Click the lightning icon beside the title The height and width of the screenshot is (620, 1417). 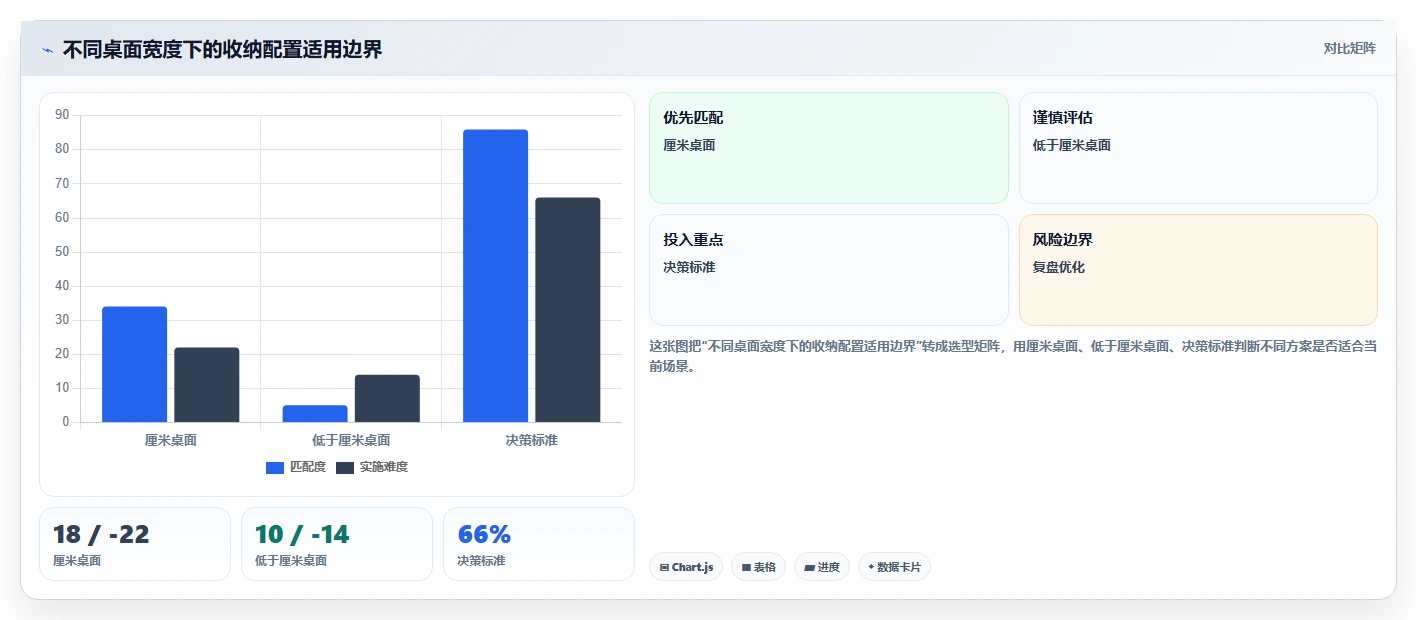click(x=47, y=50)
